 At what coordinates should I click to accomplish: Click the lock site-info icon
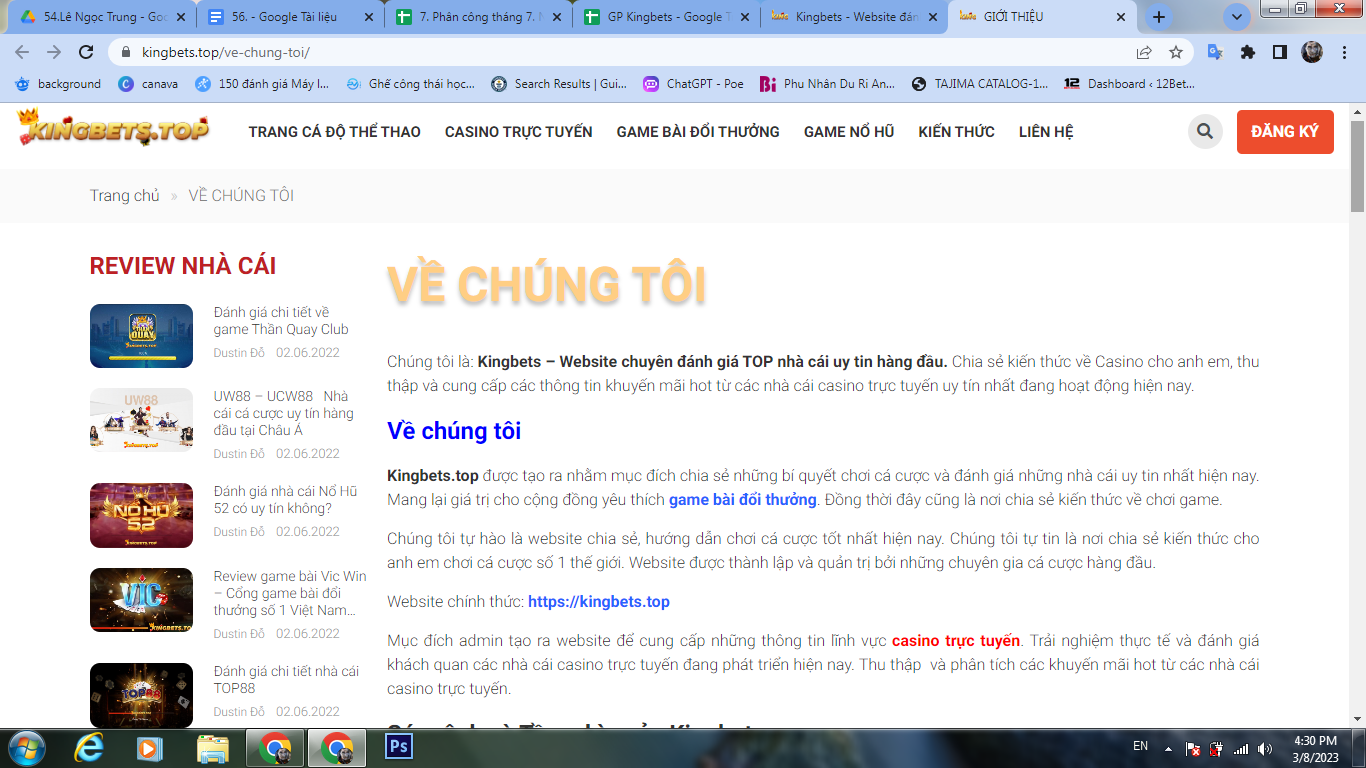coord(126,53)
